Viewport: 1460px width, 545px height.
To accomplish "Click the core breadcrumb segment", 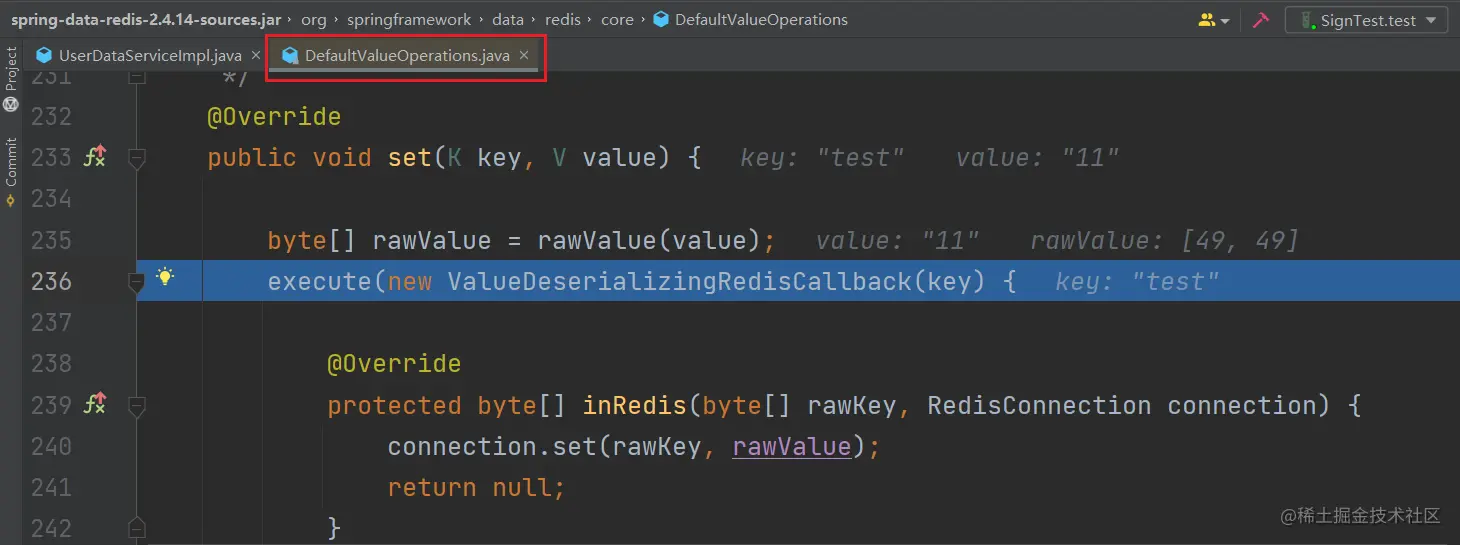I will (x=617, y=20).
